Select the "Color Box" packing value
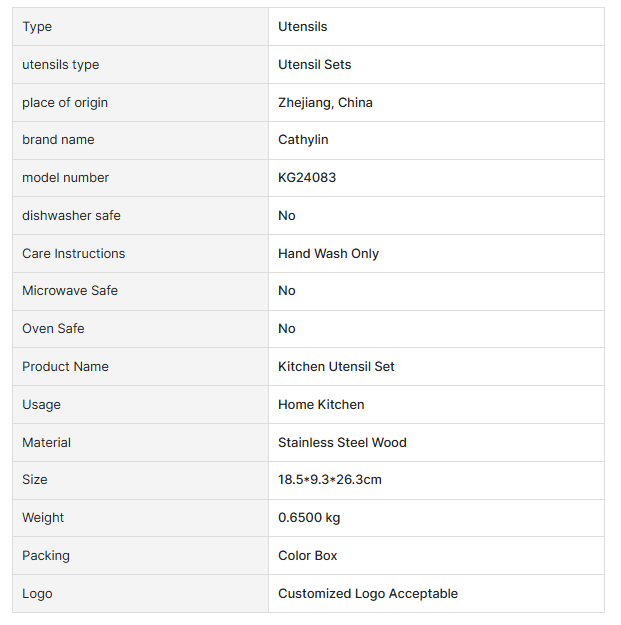 coord(308,556)
